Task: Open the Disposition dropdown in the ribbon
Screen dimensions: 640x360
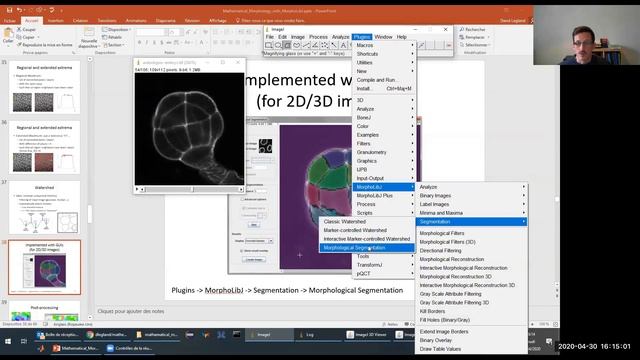Action: coord(116,29)
